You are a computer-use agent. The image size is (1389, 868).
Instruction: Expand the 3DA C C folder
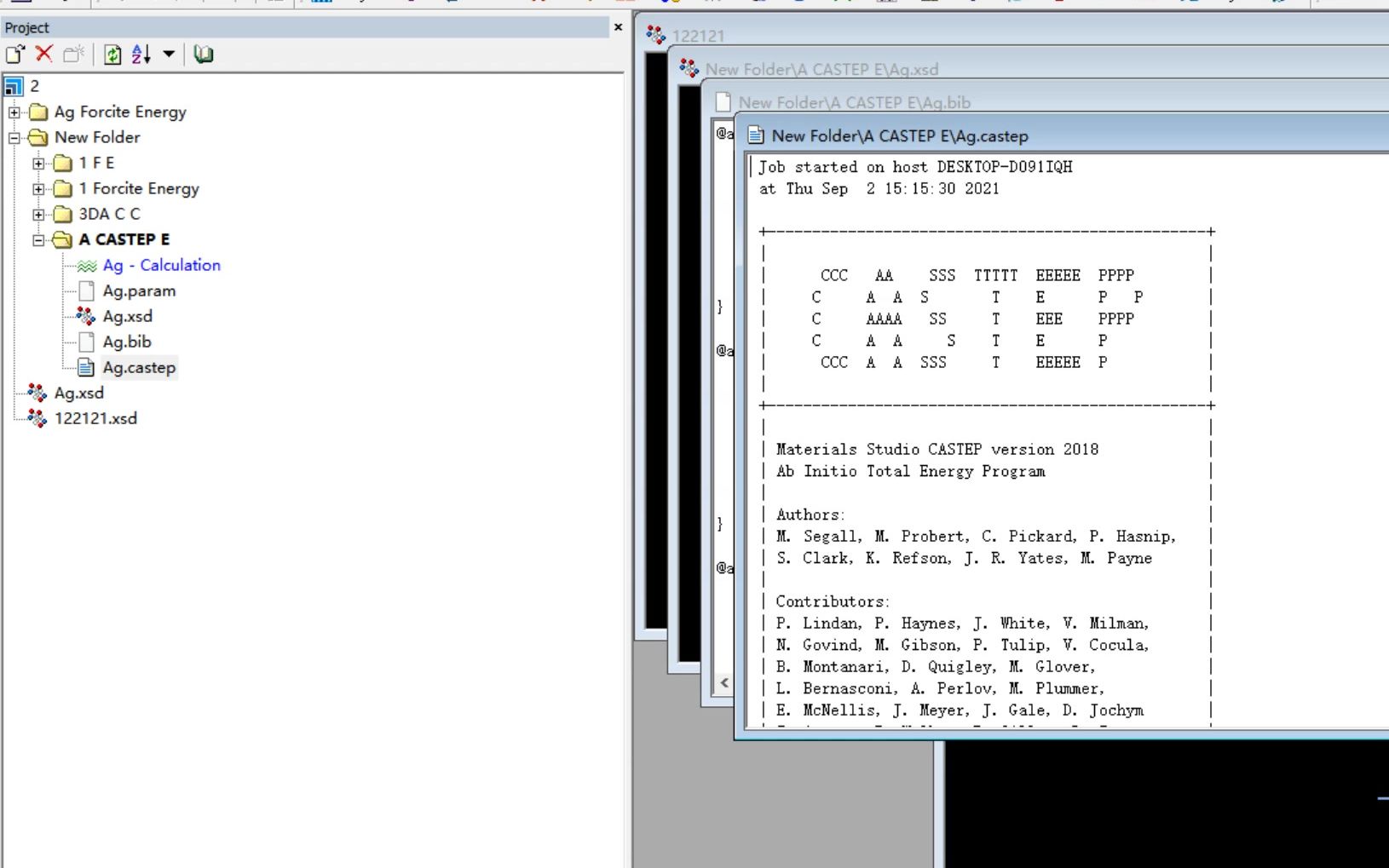coord(38,214)
